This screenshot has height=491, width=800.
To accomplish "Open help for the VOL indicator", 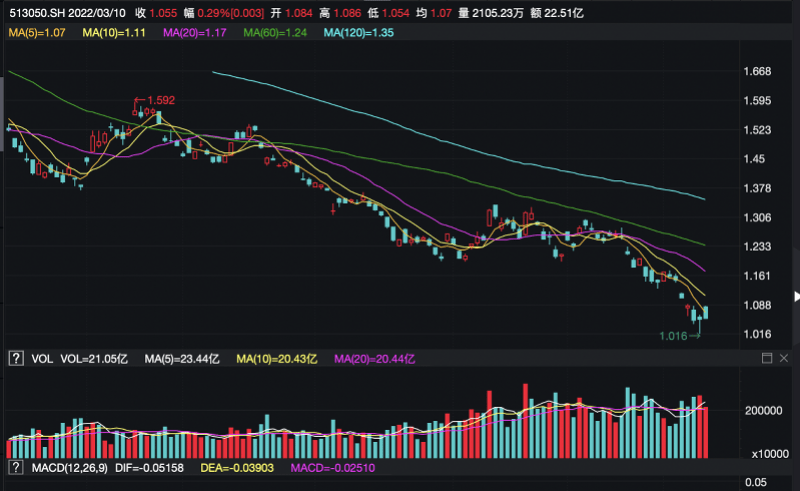I will point(15,358).
